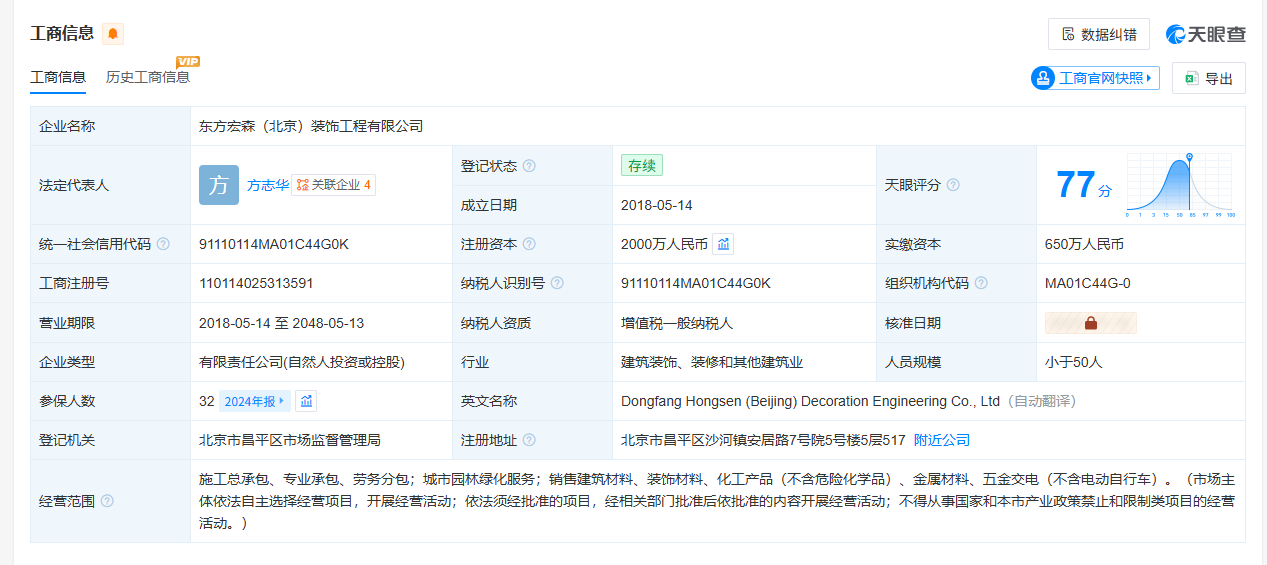This screenshot has width=1267, height=565.
Task: Open the 2024年报 annual report dropdown
Action: coord(255,401)
